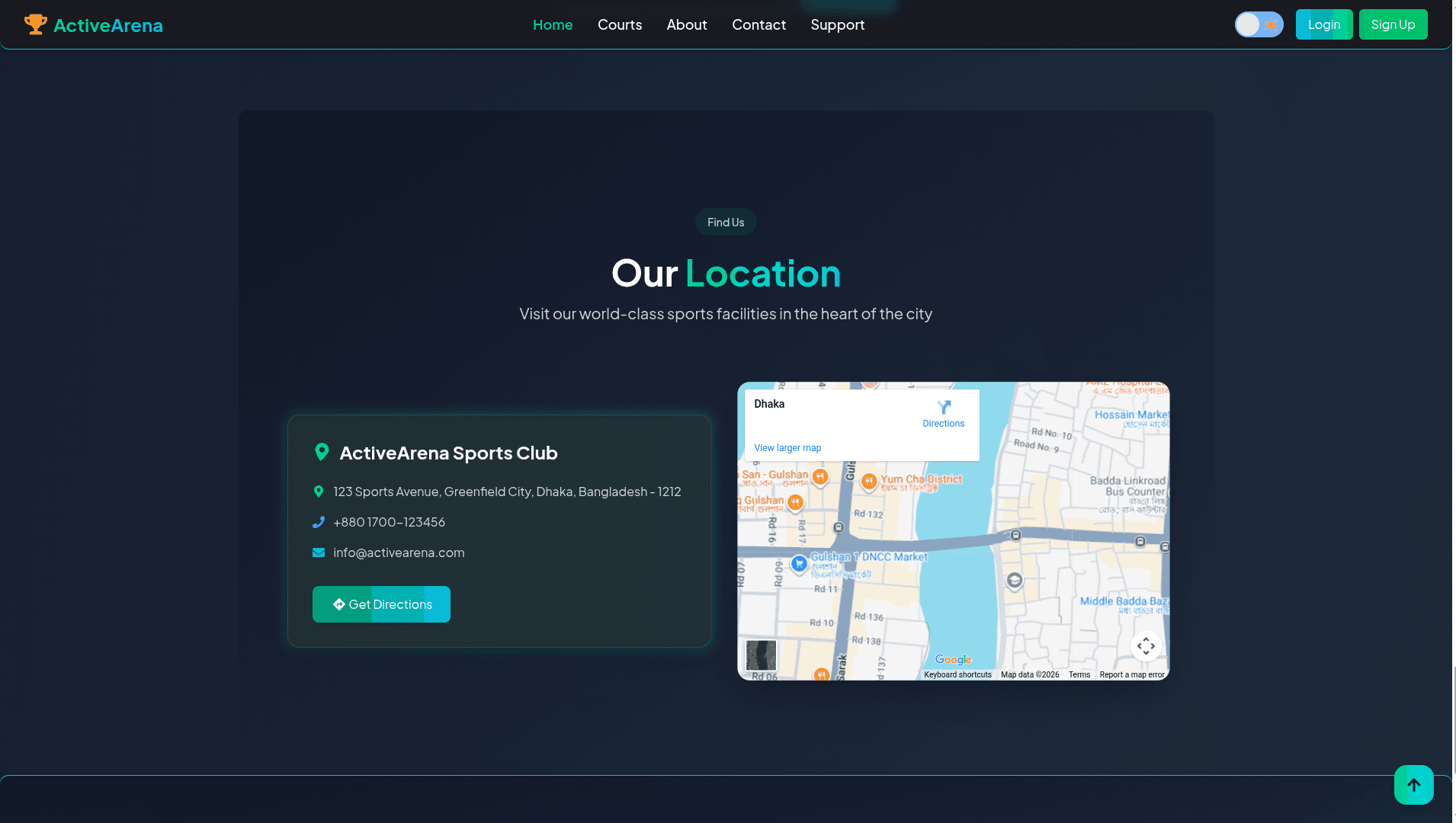Open the View larger map link

[x=787, y=448]
